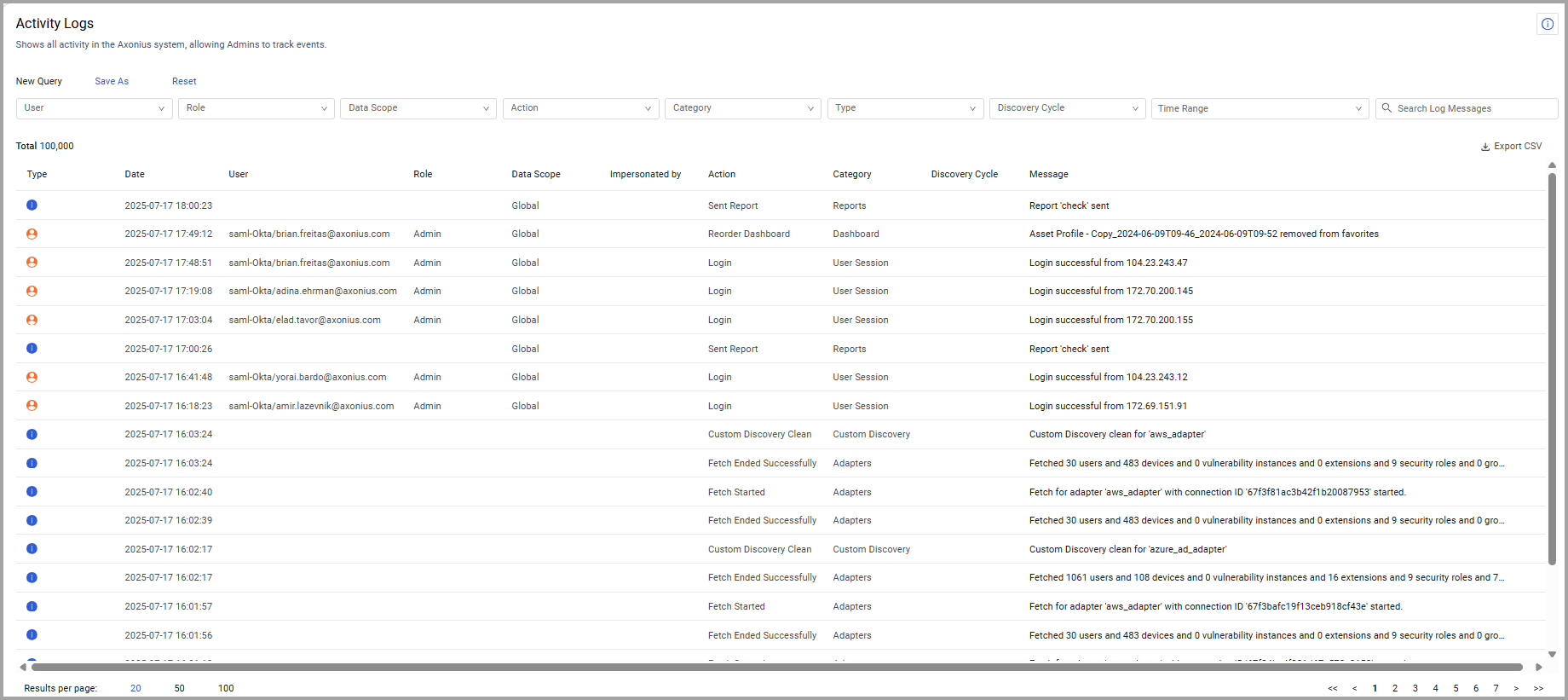Click the vertical scrollbar thumb
Viewport: 1568px width, 700px height.
click(x=1552, y=368)
